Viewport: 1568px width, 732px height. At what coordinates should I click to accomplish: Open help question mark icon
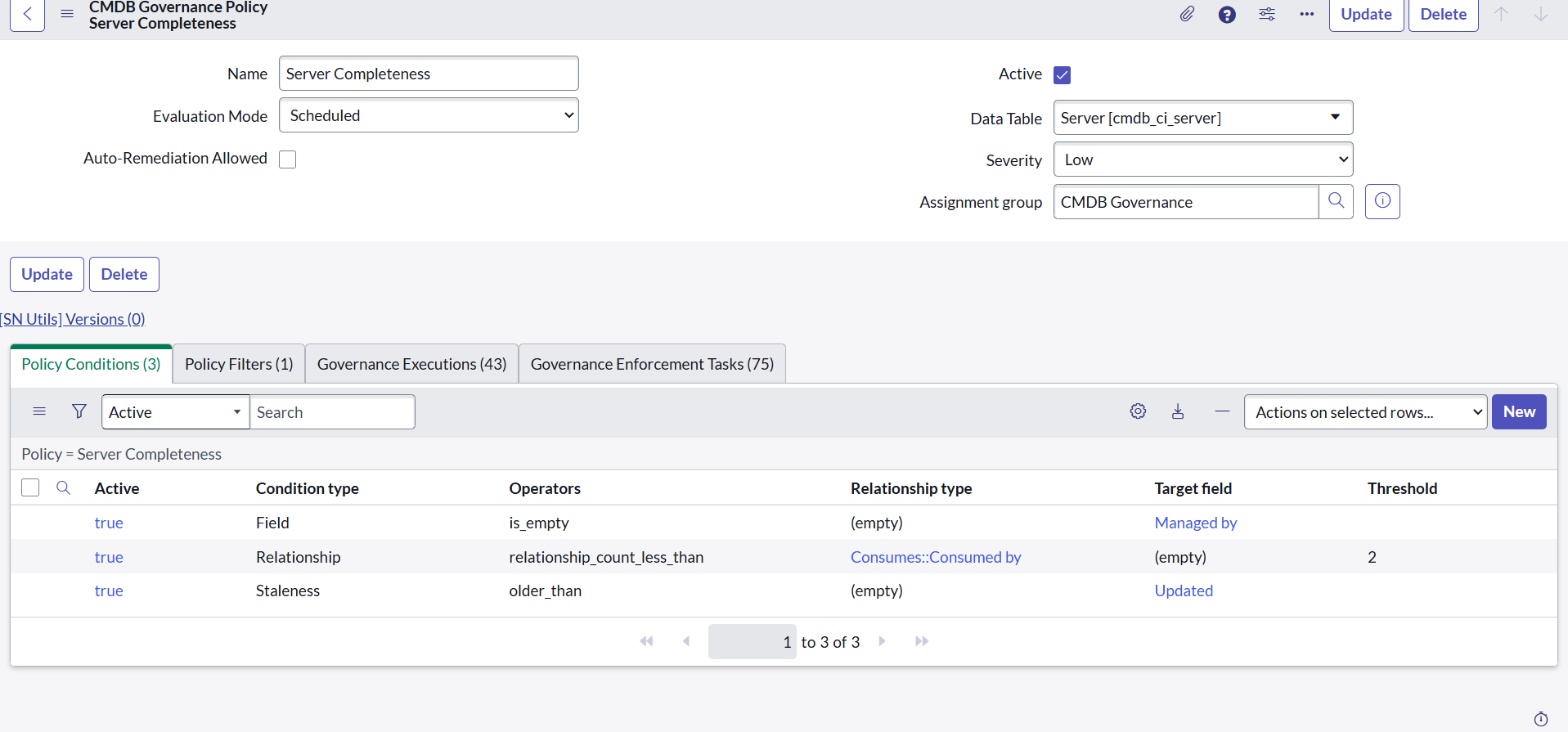tap(1227, 14)
